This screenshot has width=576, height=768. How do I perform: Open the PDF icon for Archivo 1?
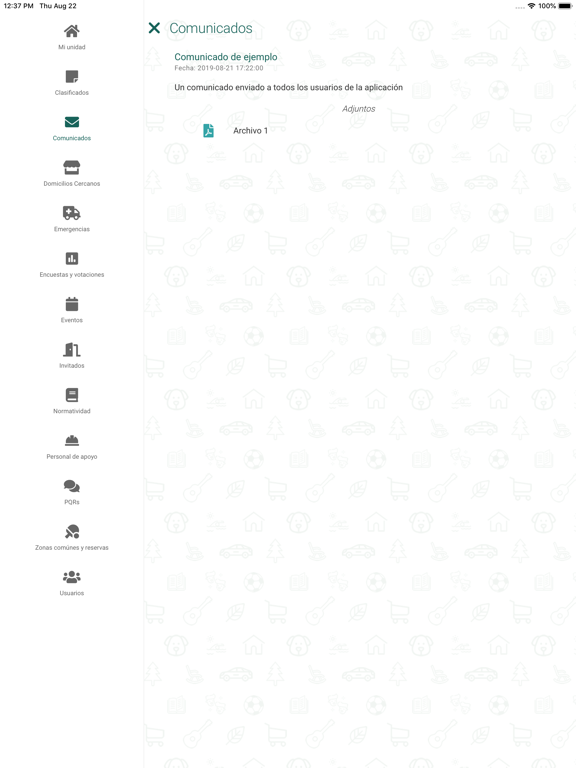(x=208, y=130)
